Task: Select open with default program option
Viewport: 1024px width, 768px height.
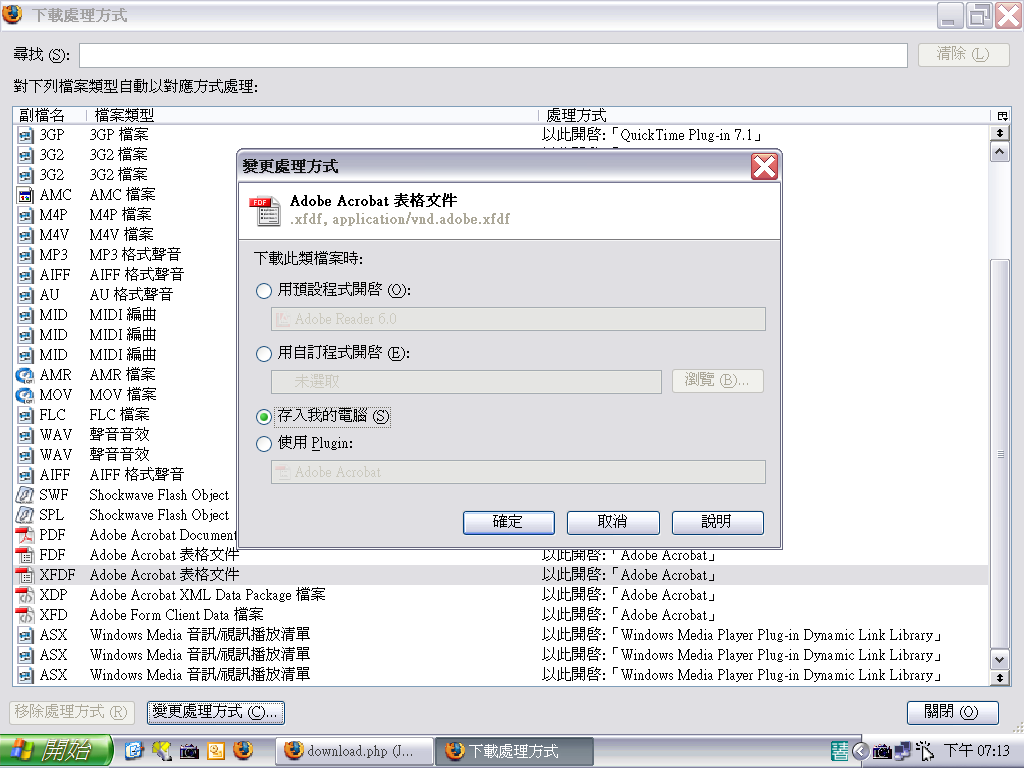Action: (264, 291)
